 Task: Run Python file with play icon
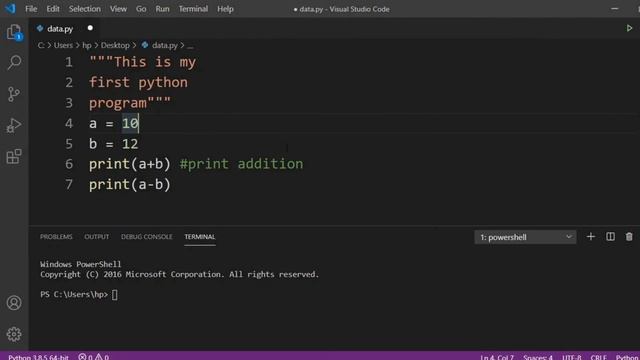(629, 28)
